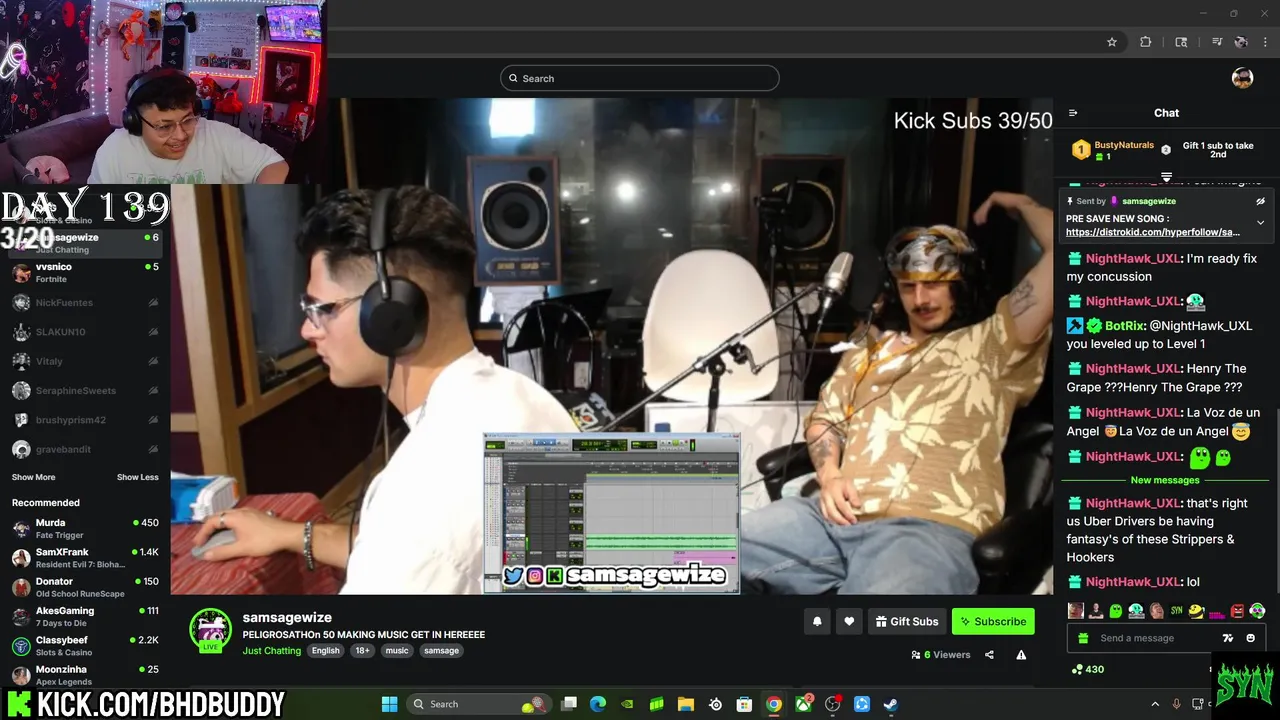Show hidden system tray icons chevron
Viewport: 1280px width, 720px height.
point(1155,704)
